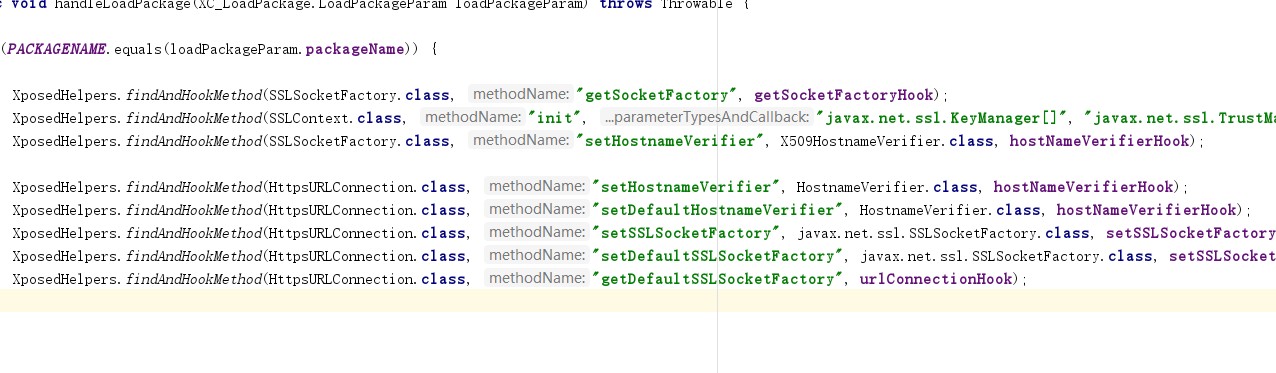This screenshot has width=1276, height=373.
Task: Click the methodName hint before "getDefaultSSLSocketFactory"
Action: [536, 279]
